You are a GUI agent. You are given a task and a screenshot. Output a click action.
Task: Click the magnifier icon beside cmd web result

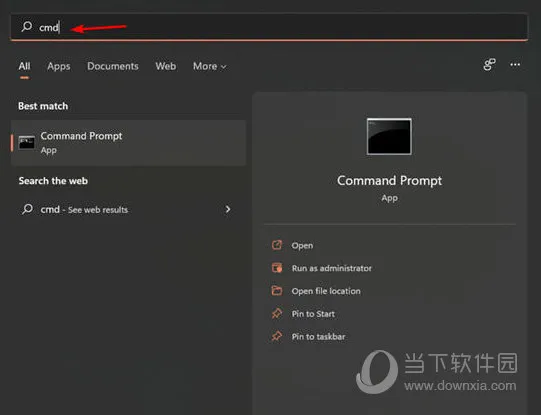tap(27, 209)
